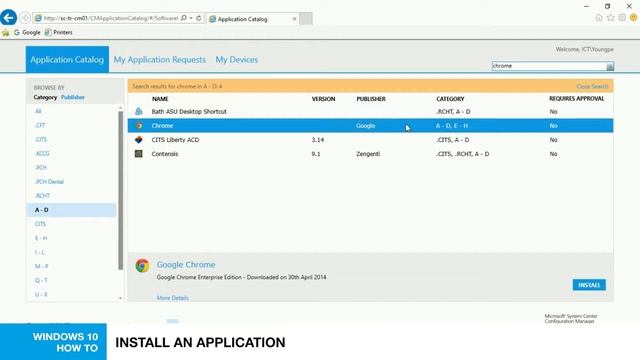Click the Contensis row icon
Viewport: 640px width, 360px height.
(139, 154)
